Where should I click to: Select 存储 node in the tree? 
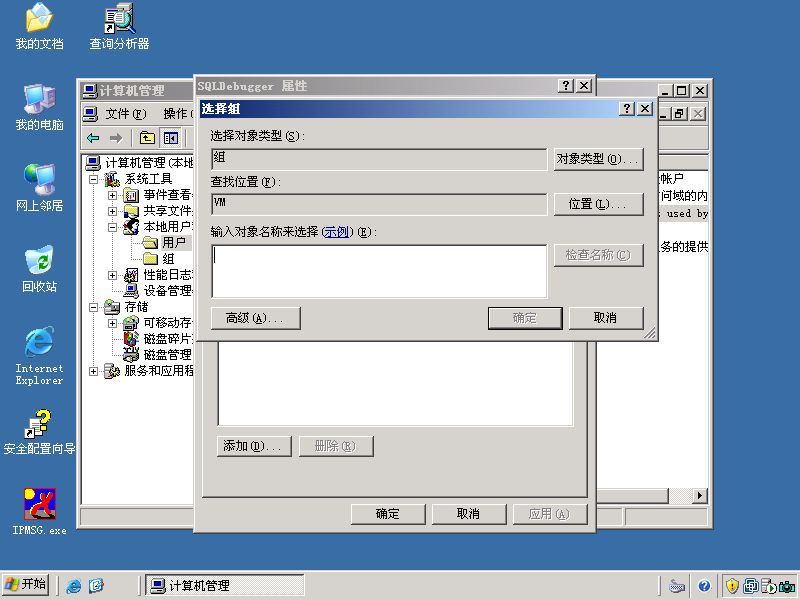(136, 307)
